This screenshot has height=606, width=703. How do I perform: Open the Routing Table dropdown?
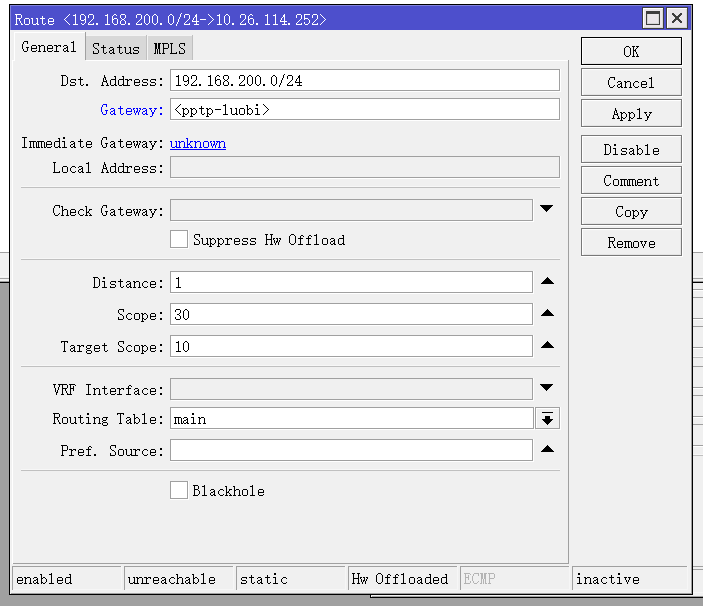coord(547,419)
